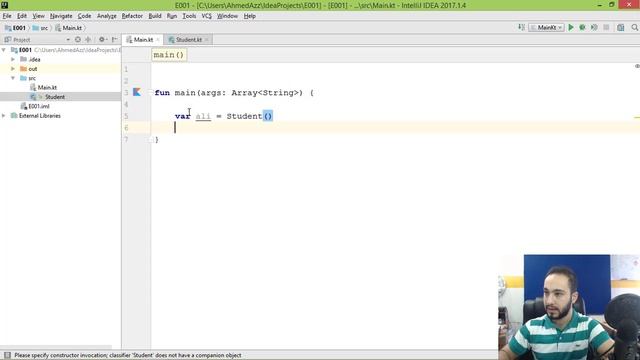Collapse the src folder arrow
The image size is (640, 360).
pyautogui.click(x=13, y=78)
